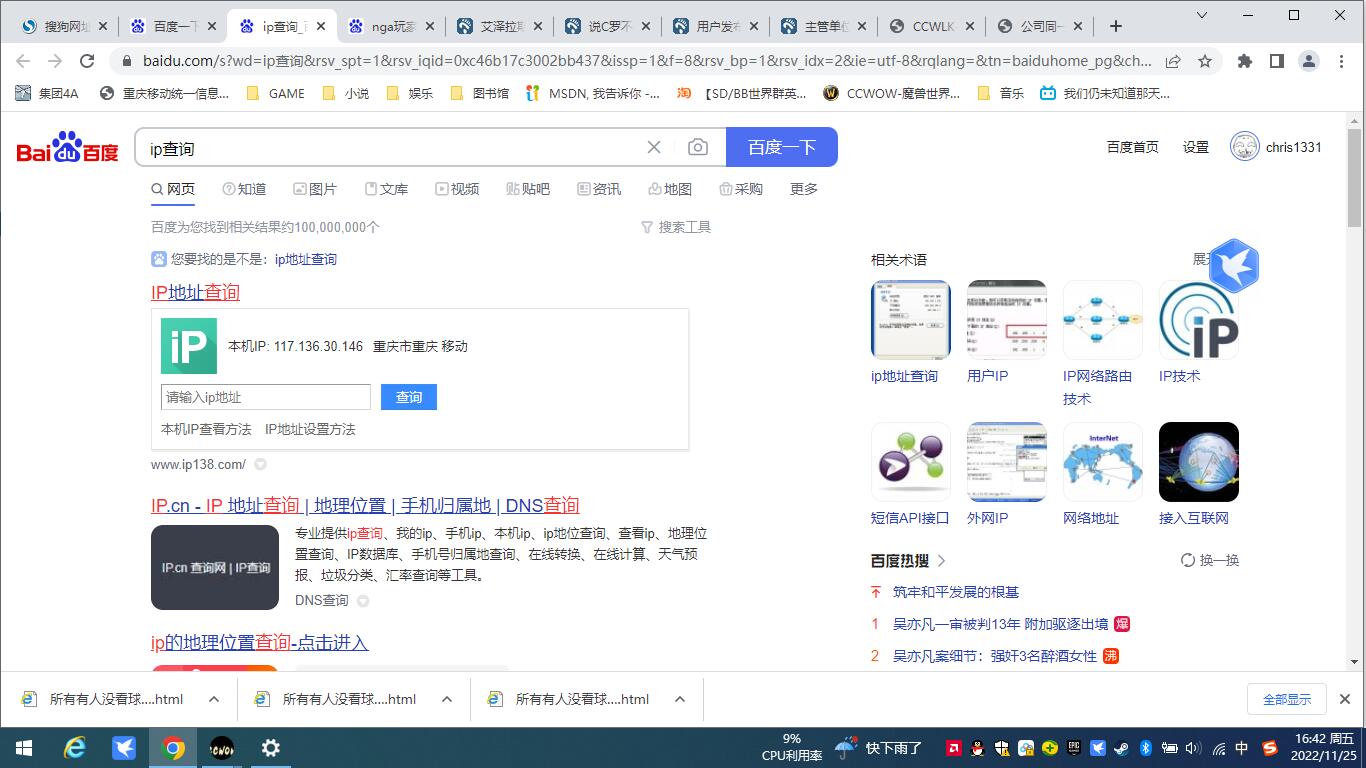
Task: Open Epic Games from the system tray
Action: 1073,748
